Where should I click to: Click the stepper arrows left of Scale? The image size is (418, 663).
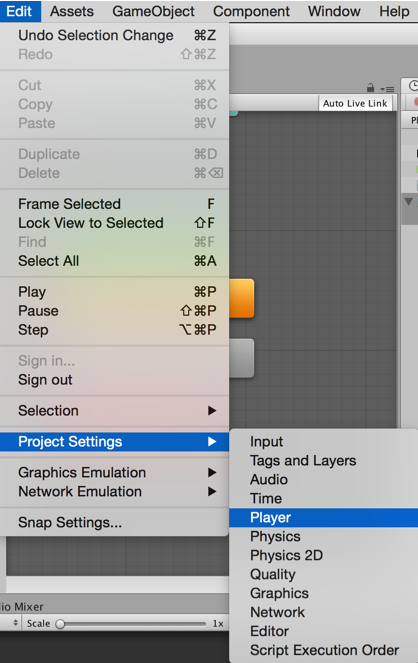16,623
